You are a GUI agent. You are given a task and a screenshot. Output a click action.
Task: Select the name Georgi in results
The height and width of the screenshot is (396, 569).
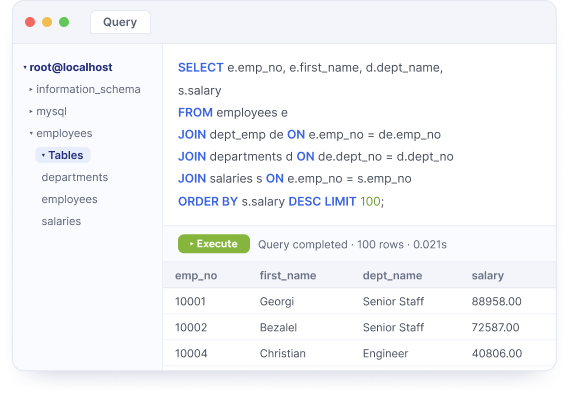(277, 302)
